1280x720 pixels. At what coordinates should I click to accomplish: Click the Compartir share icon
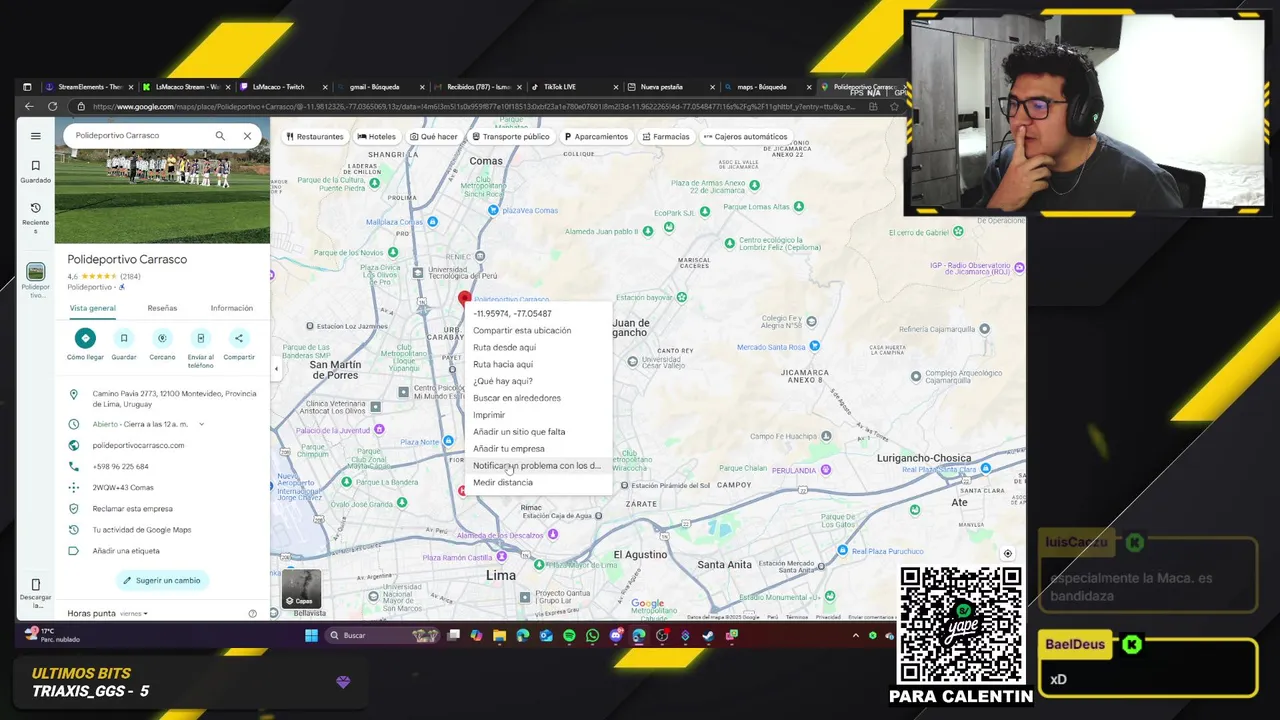pyautogui.click(x=239, y=338)
